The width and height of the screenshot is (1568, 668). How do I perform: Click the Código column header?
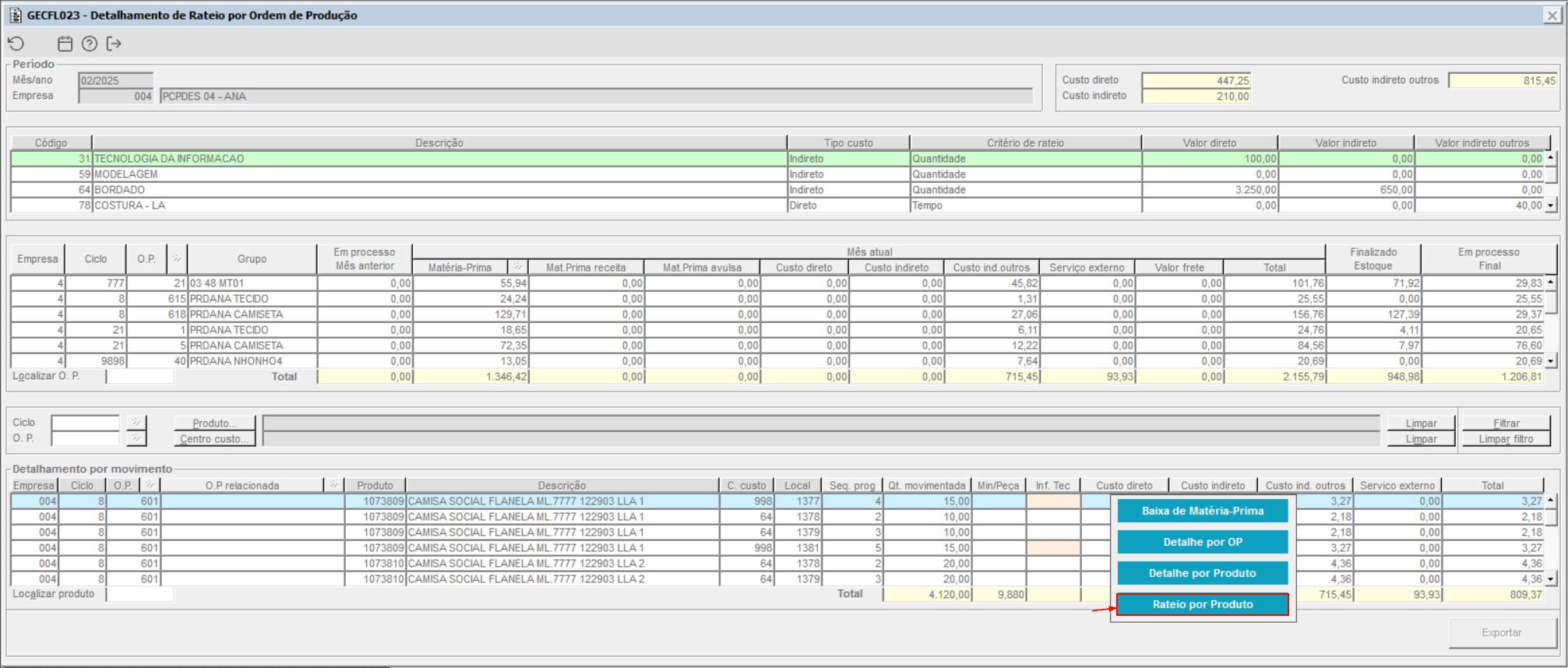coord(51,142)
